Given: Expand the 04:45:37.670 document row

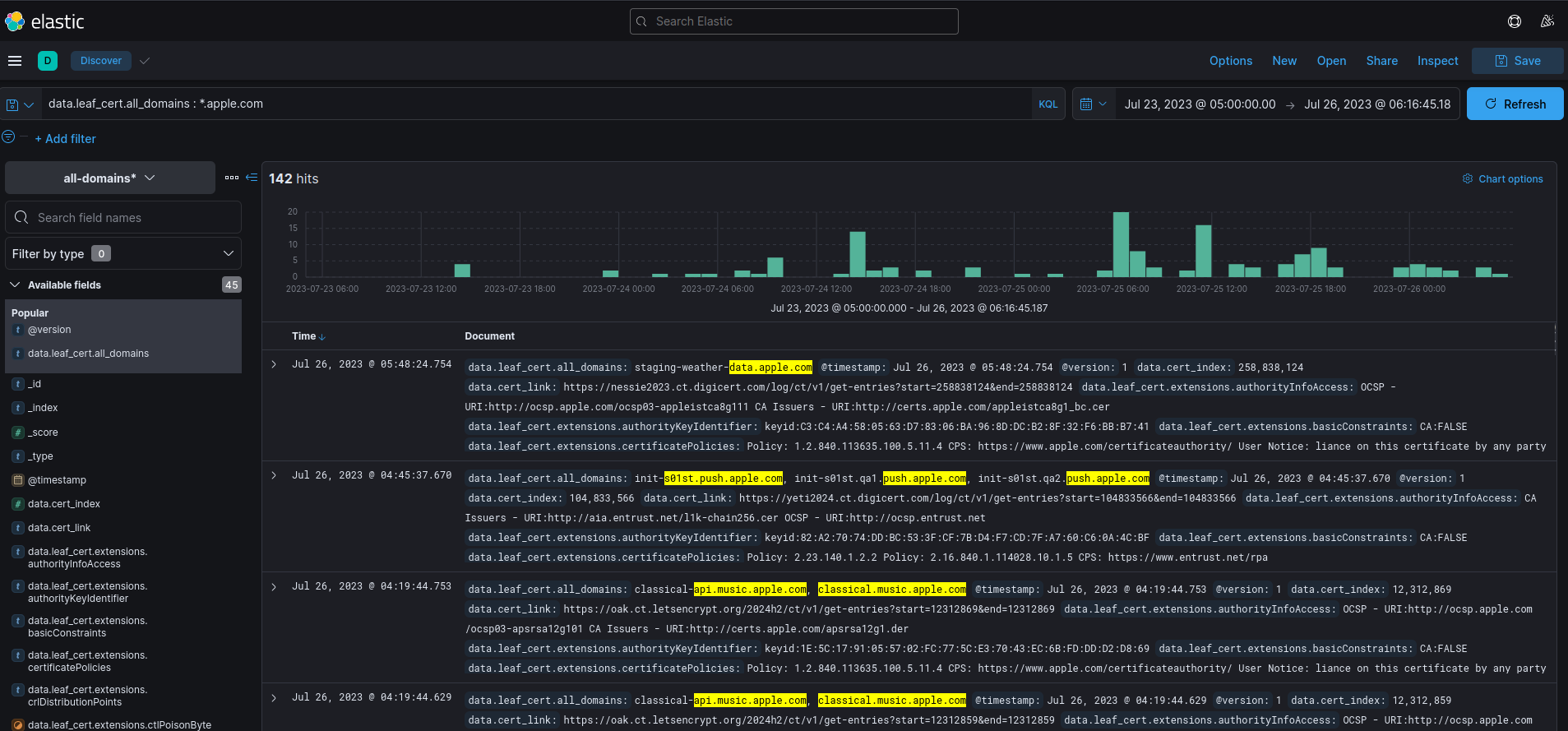Looking at the screenshot, I should [274, 475].
